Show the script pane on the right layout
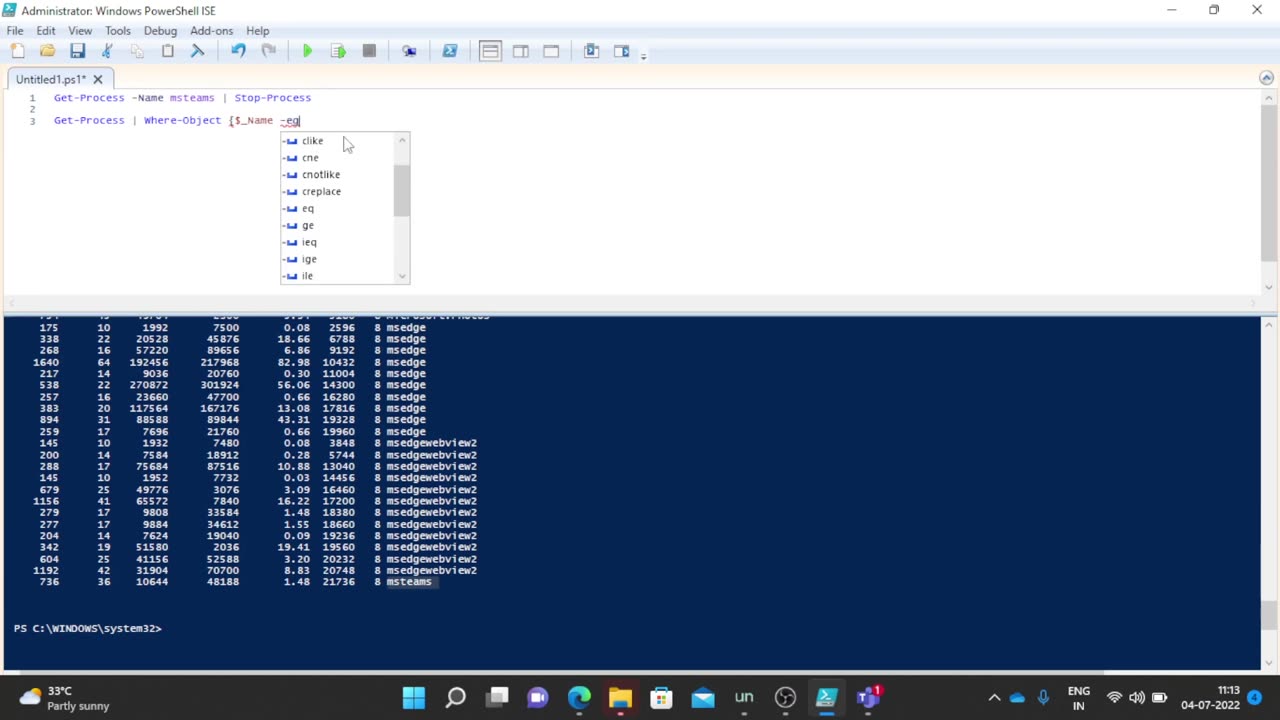The height and width of the screenshot is (720, 1280). [x=520, y=51]
